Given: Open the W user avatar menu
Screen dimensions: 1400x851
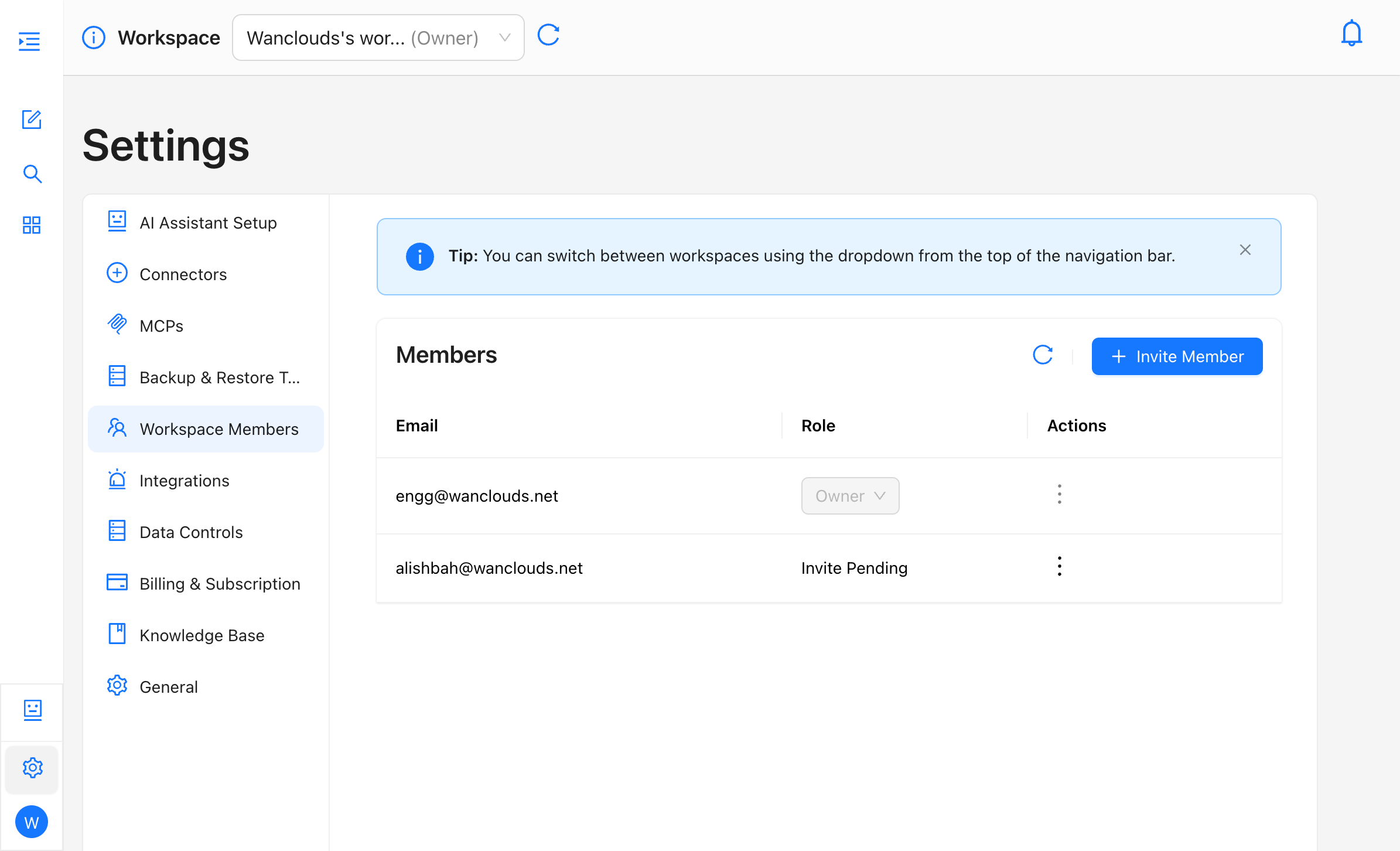Looking at the screenshot, I should [32, 822].
